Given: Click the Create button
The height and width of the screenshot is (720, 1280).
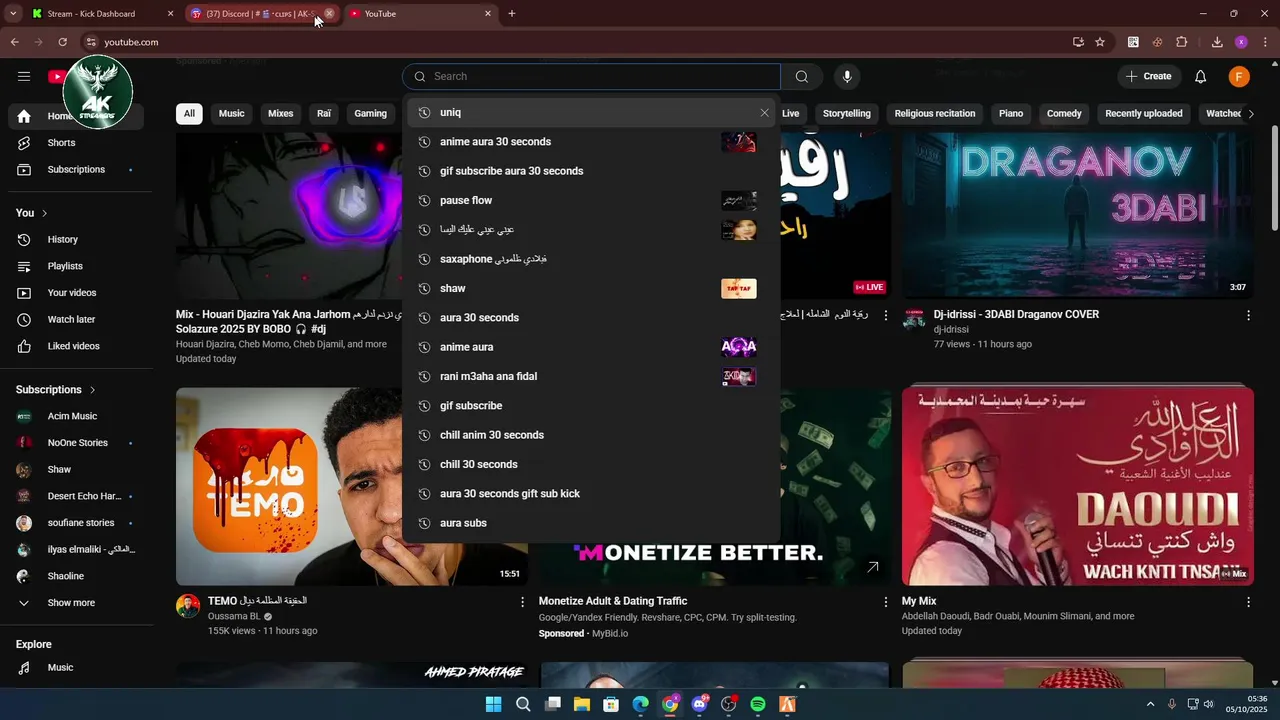Looking at the screenshot, I should pos(1149,77).
